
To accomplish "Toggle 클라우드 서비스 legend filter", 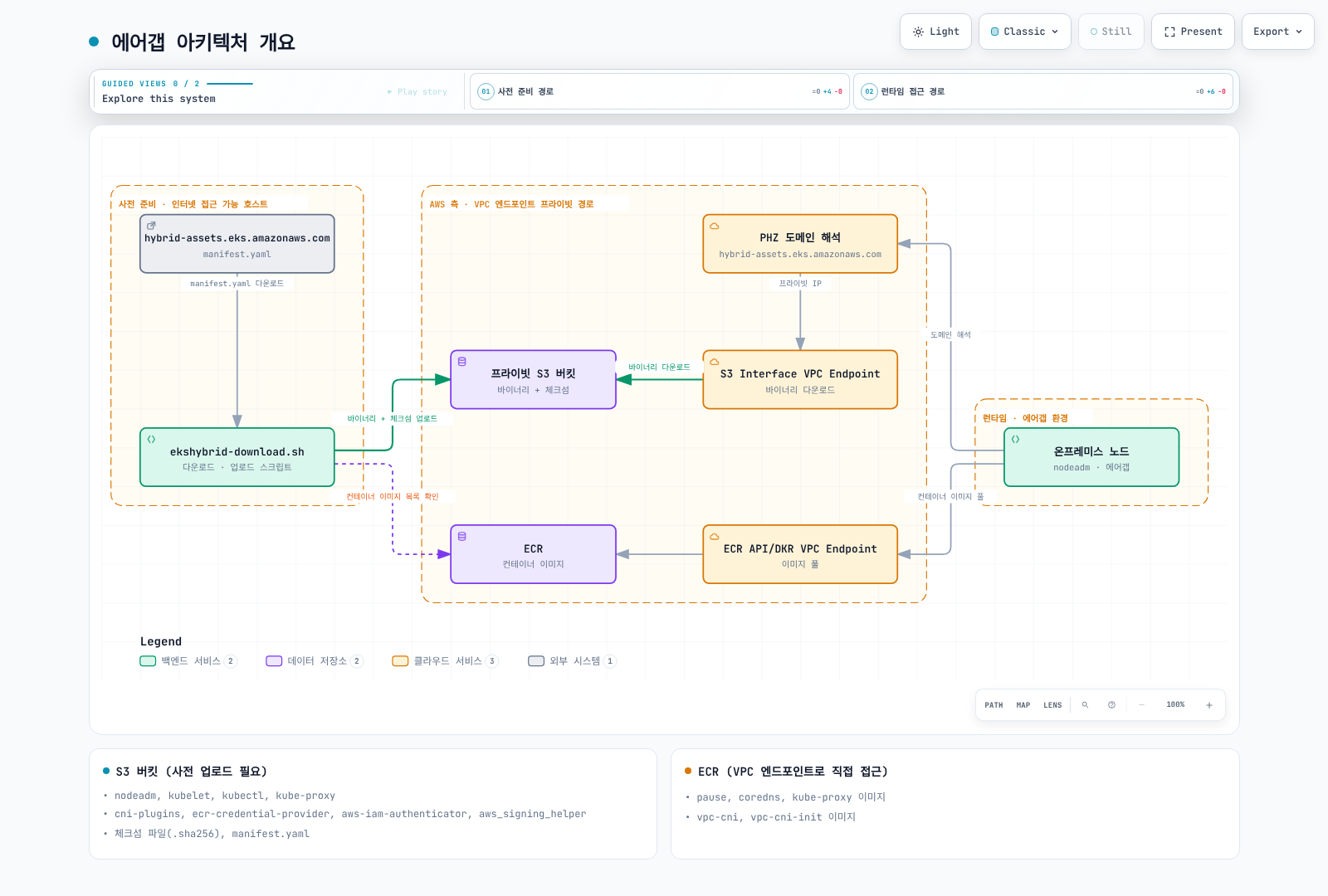I will 445,661.
